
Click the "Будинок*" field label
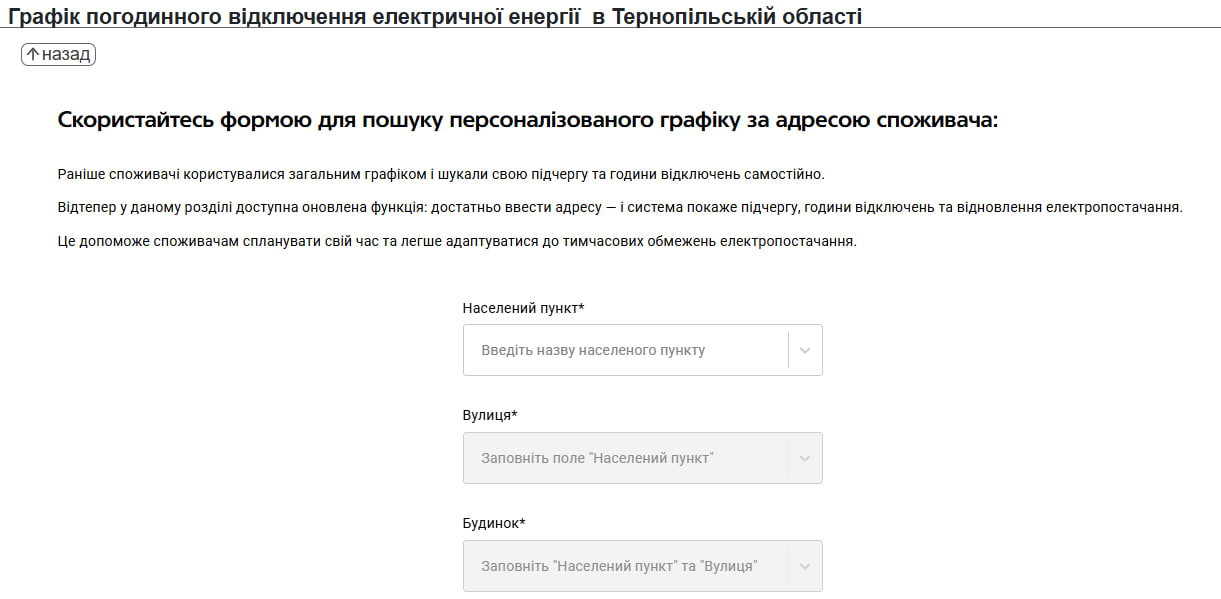click(x=494, y=523)
